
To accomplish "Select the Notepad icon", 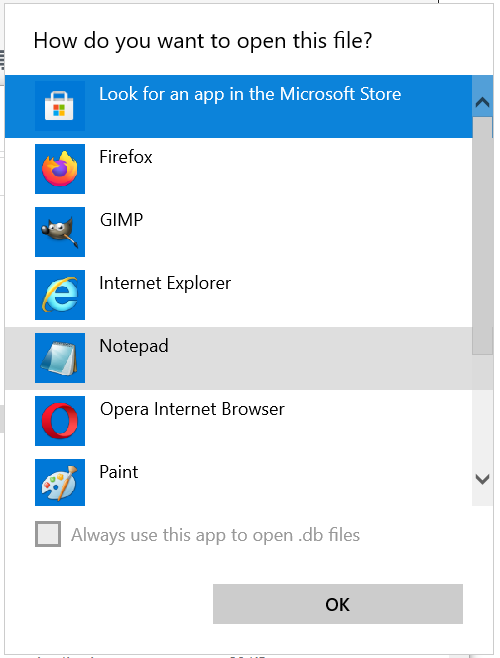I will click(x=60, y=358).
